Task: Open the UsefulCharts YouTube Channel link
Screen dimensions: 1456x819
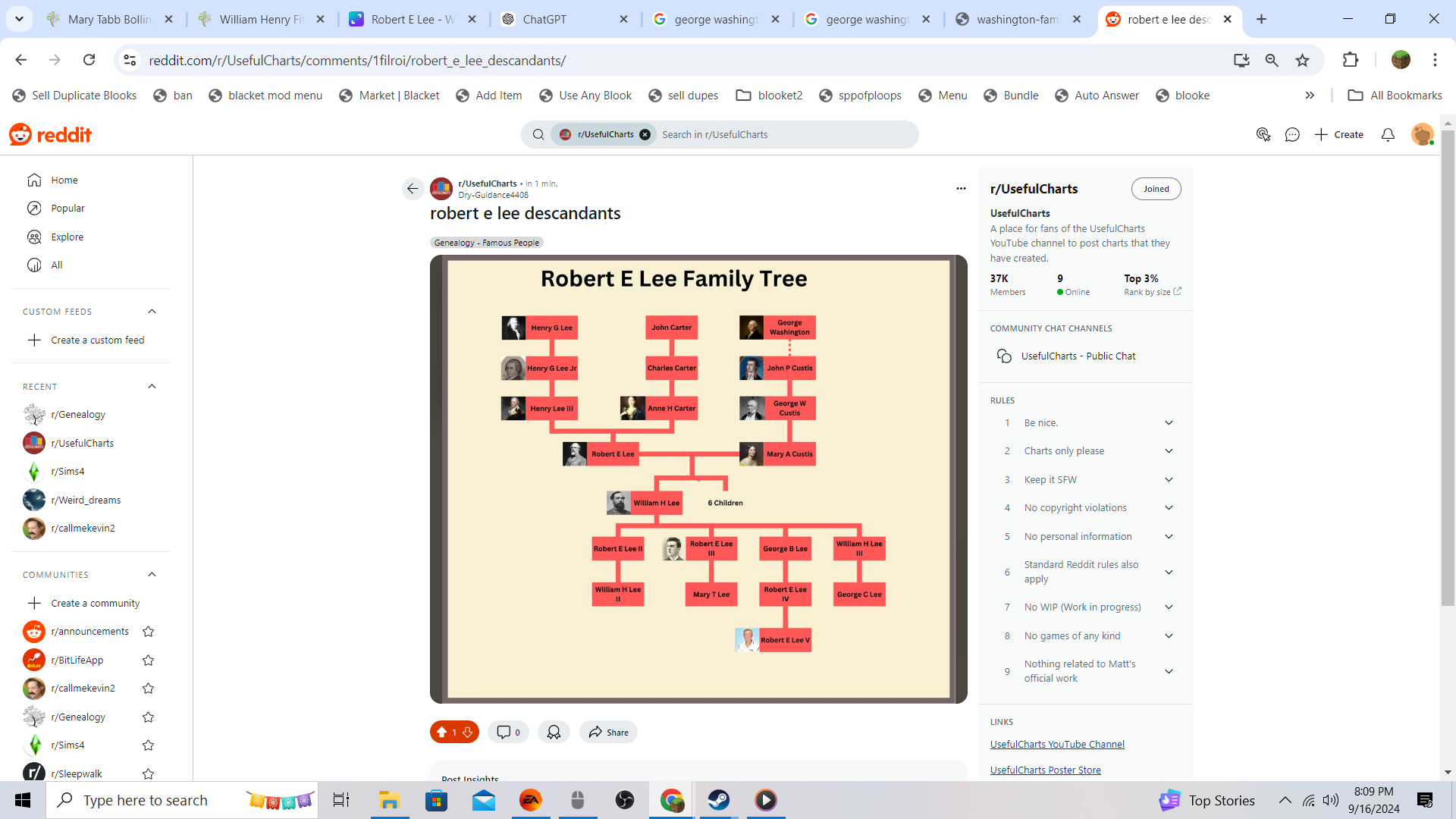Action: click(1057, 745)
